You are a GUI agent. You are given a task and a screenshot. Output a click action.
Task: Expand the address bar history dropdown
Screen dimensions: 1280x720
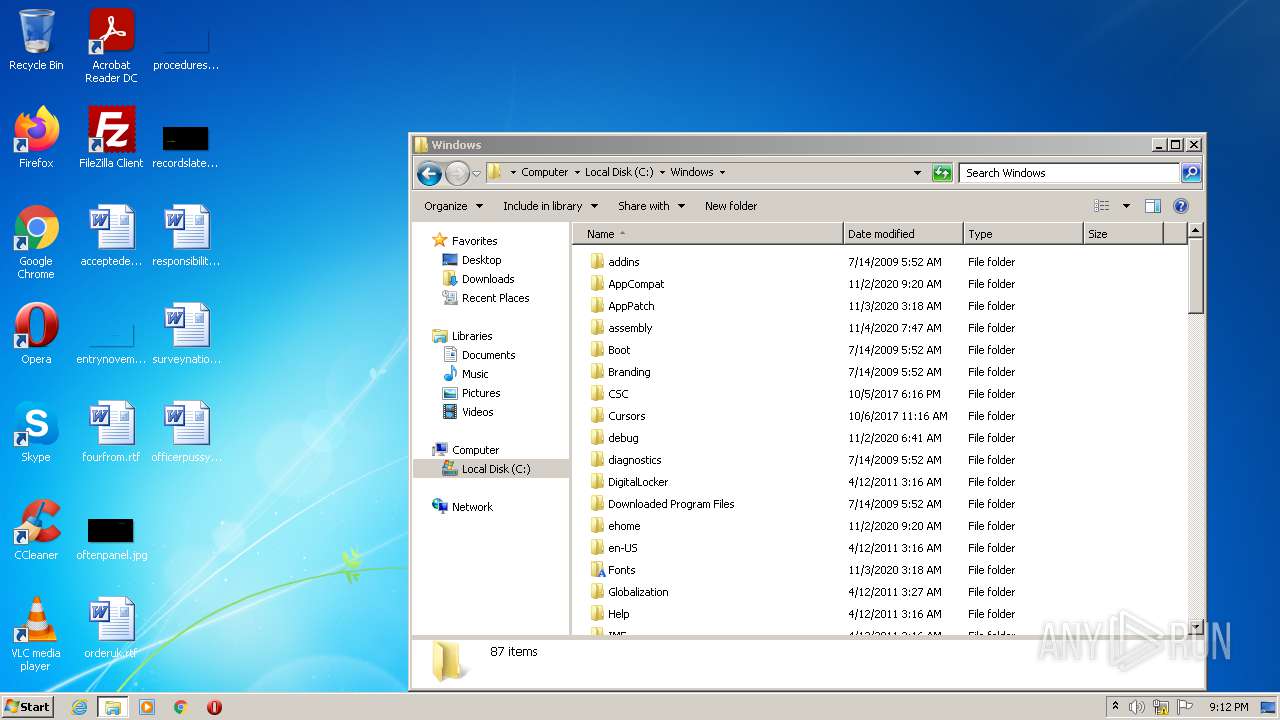click(917, 173)
